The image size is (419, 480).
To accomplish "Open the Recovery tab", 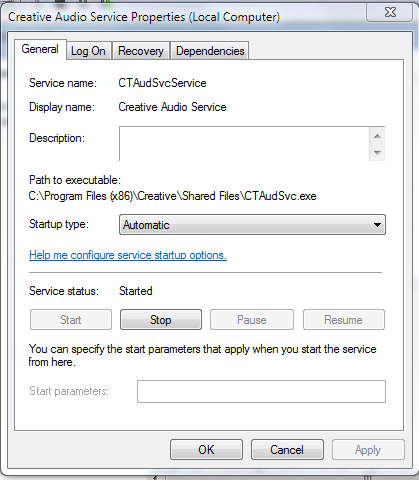I will tap(141, 51).
